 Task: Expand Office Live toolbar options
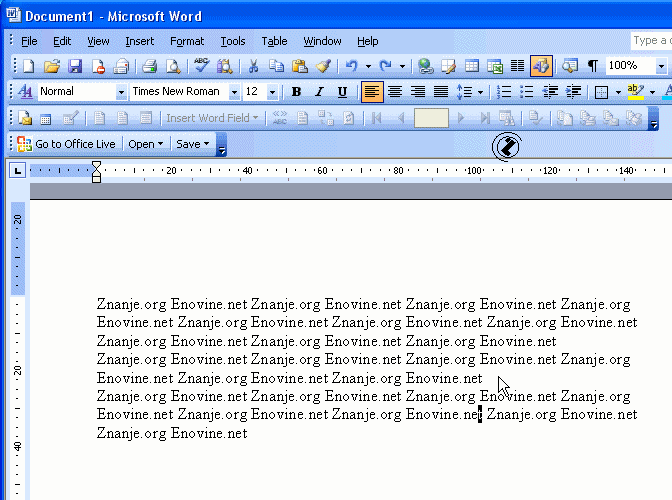pos(222,145)
